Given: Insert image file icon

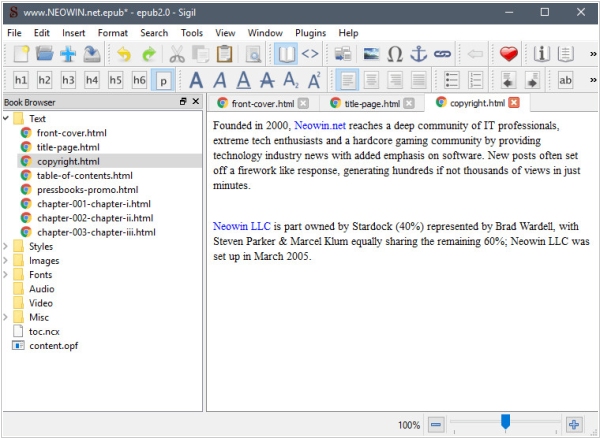Looking at the screenshot, I should click(371, 54).
